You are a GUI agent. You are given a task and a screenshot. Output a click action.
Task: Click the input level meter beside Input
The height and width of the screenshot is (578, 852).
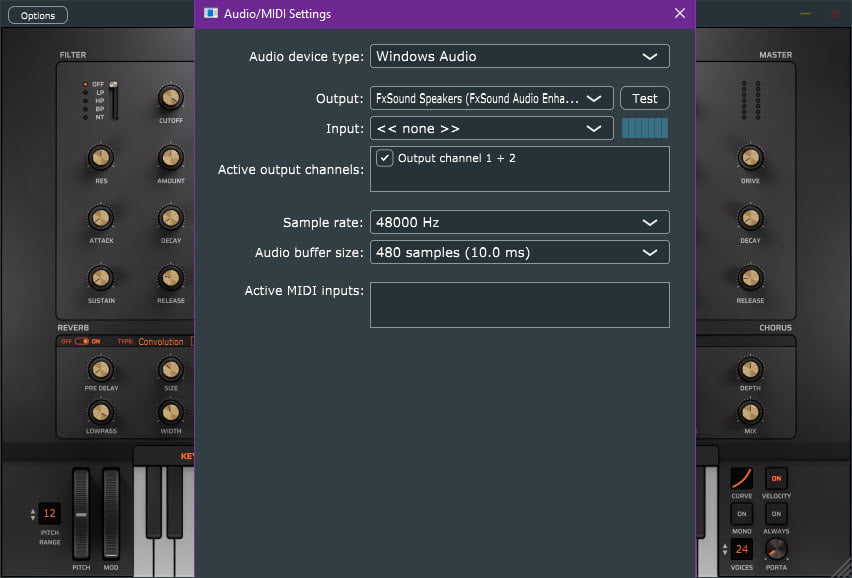(x=645, y=128)
